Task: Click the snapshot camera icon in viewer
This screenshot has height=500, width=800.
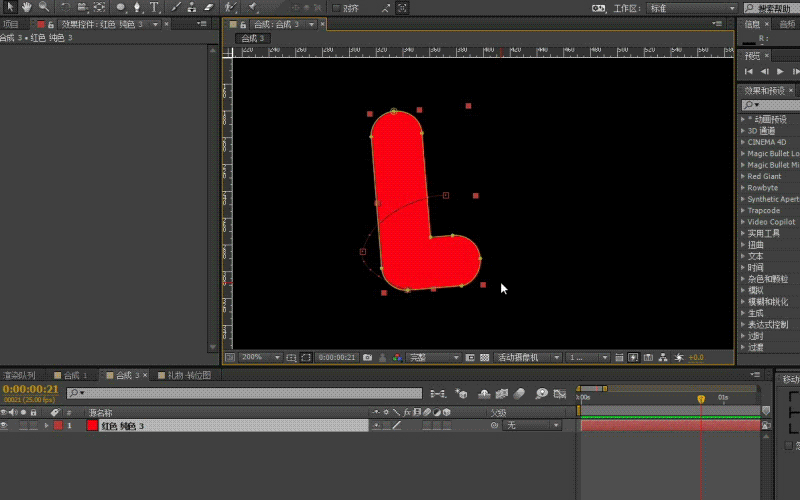Action: pyautogui.click(x=368, y=357)
